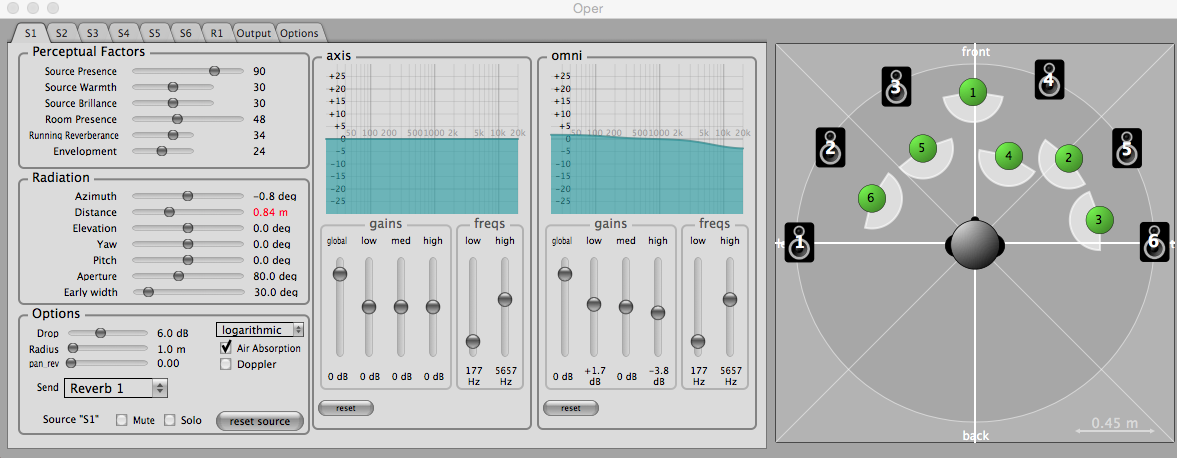
Task: Open the R1 tab
Action: pyautogui.click(x=216, y=33)
